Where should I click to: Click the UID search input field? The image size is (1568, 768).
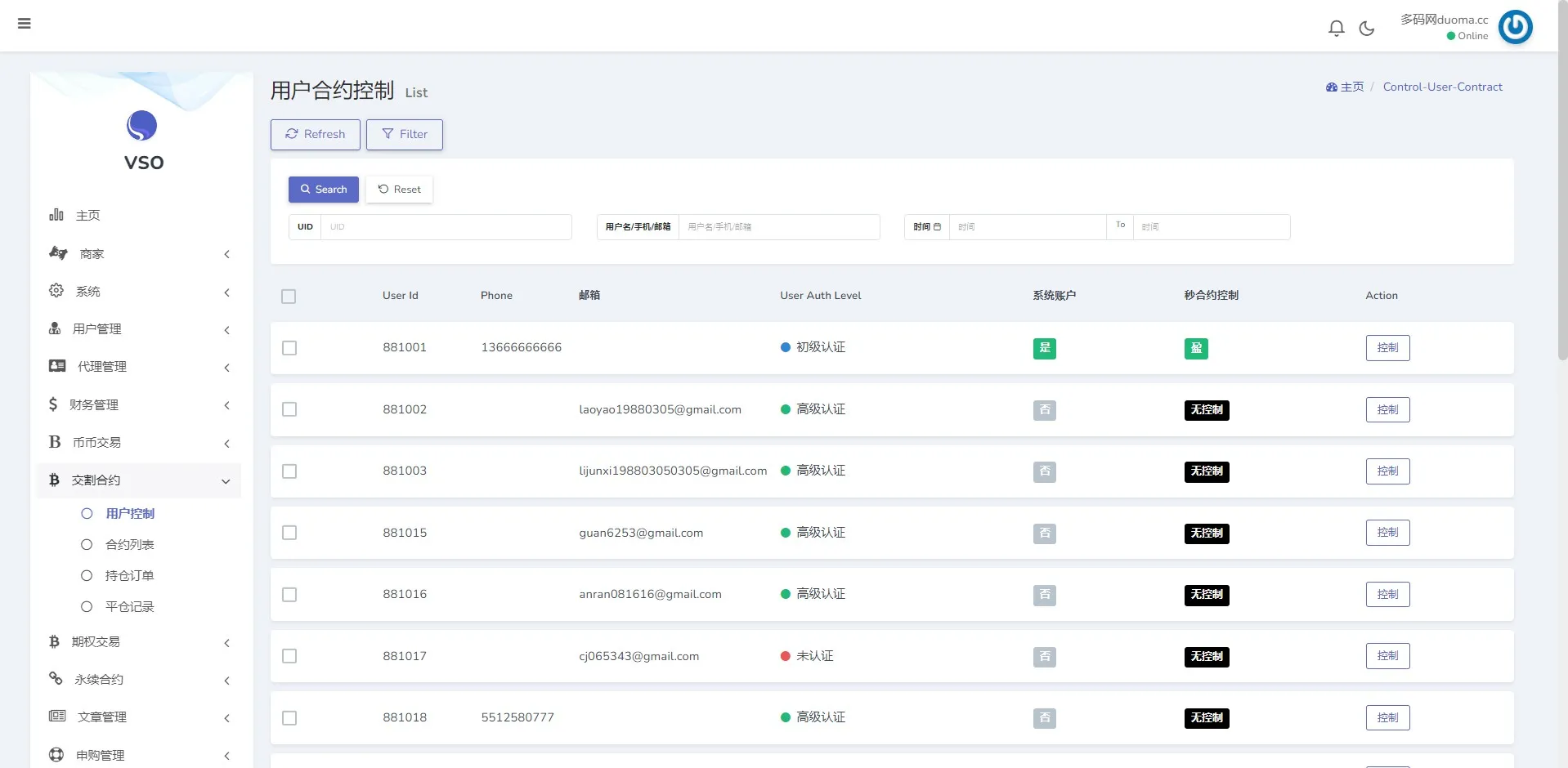[446, 227]
